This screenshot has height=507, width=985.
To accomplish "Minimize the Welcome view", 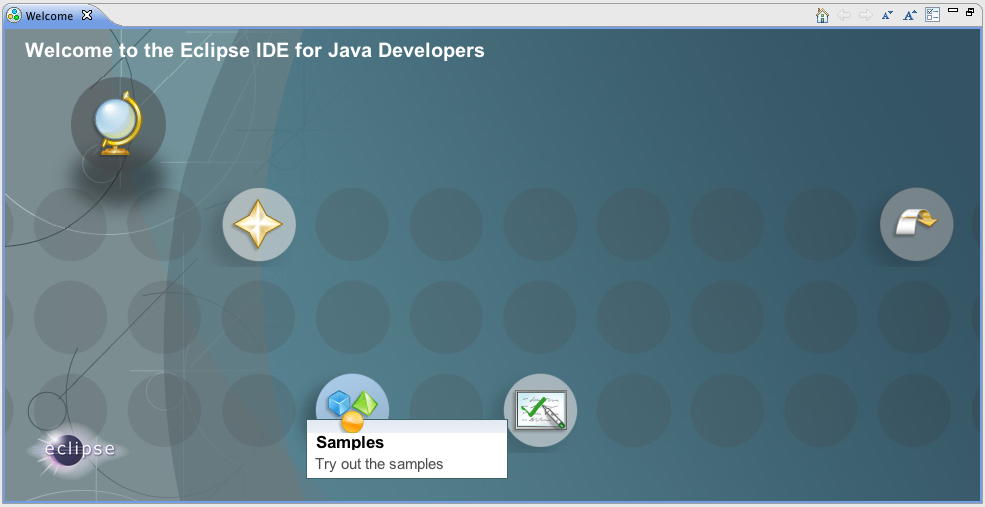I will pyautogui.click(x=952, y=11).
